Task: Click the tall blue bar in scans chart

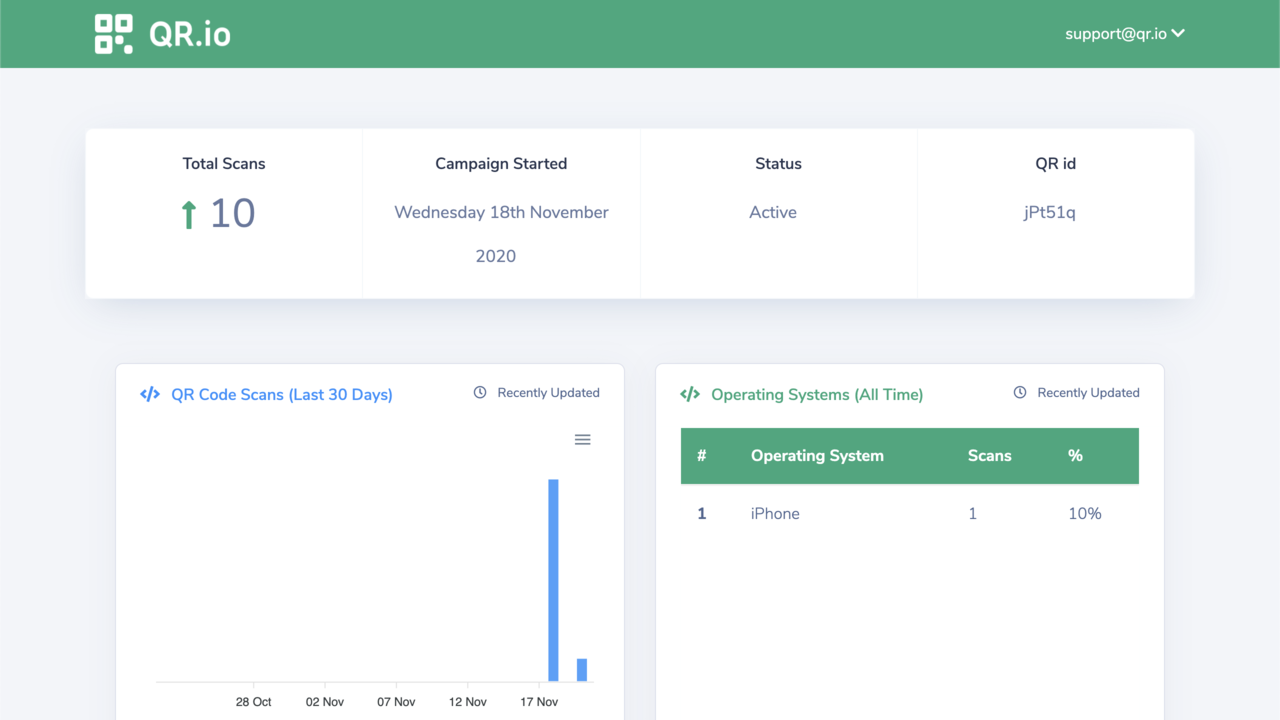Action: pos(553,580)
